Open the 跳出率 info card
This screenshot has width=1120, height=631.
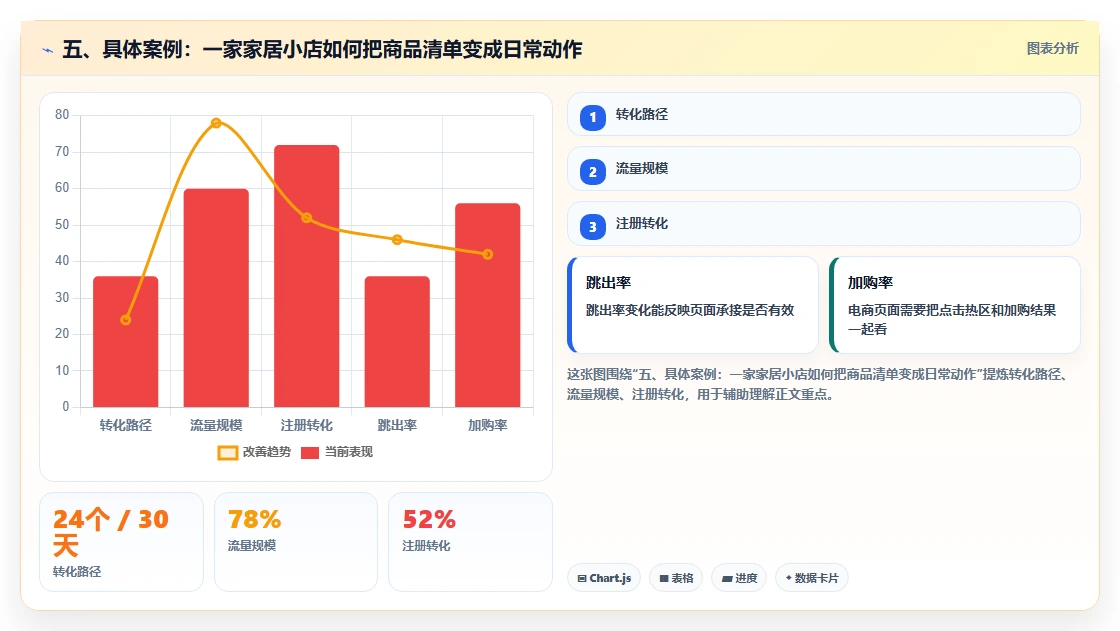693,305
